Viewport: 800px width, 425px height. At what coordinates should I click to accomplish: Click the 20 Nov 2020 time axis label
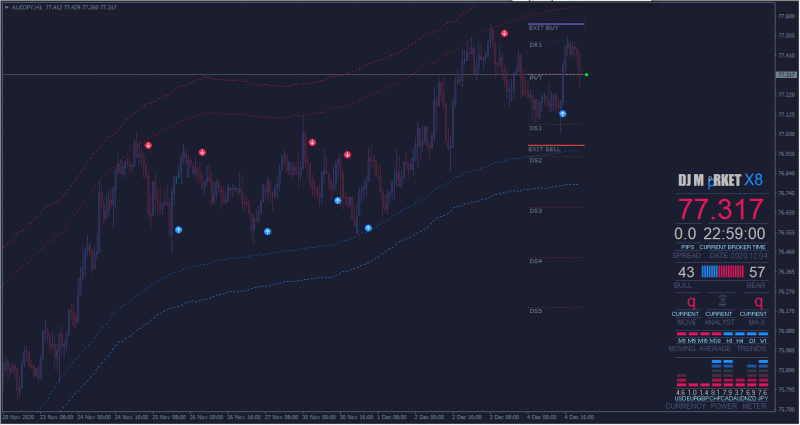[17, 417]
